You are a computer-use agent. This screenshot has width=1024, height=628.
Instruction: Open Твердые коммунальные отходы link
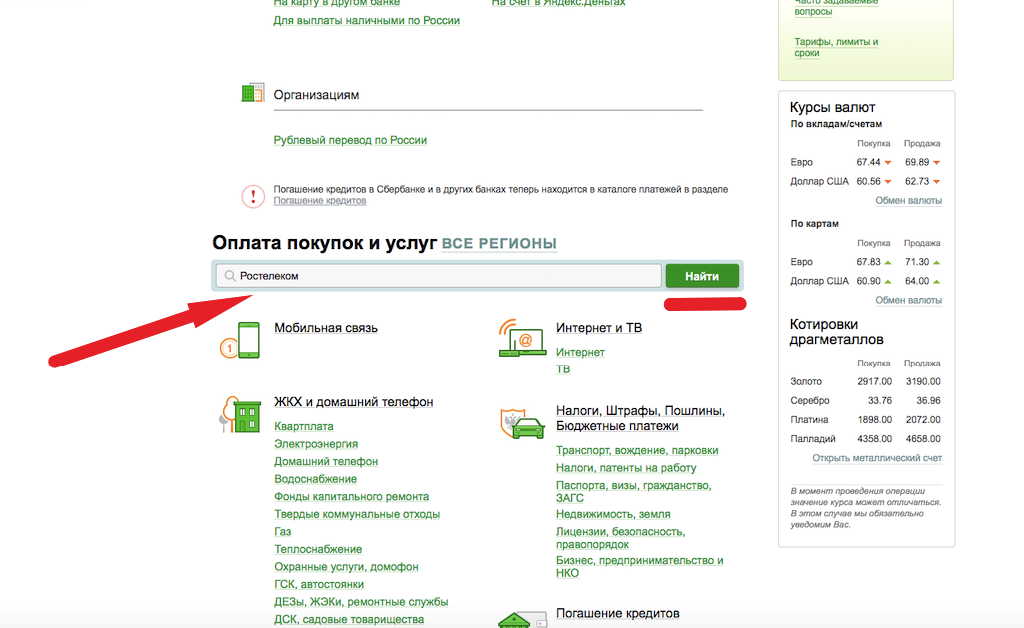tap(357, 514)
